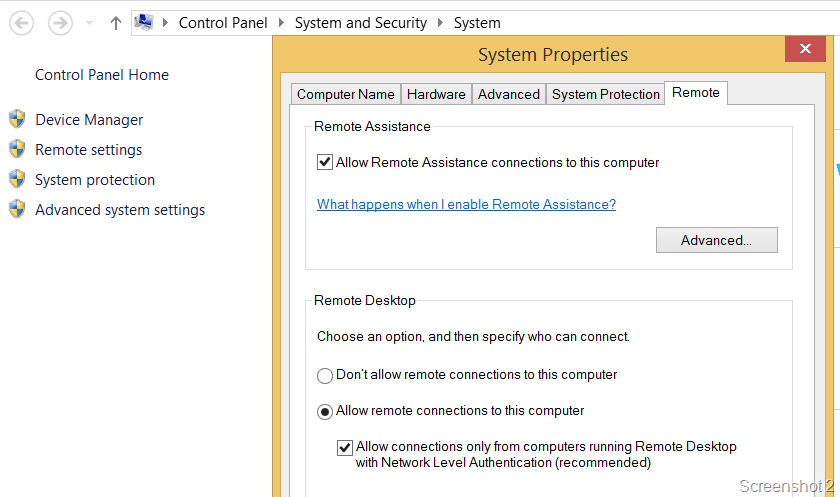Click the Advanced... button
This screenshot has height=497, width=840.
716,240
